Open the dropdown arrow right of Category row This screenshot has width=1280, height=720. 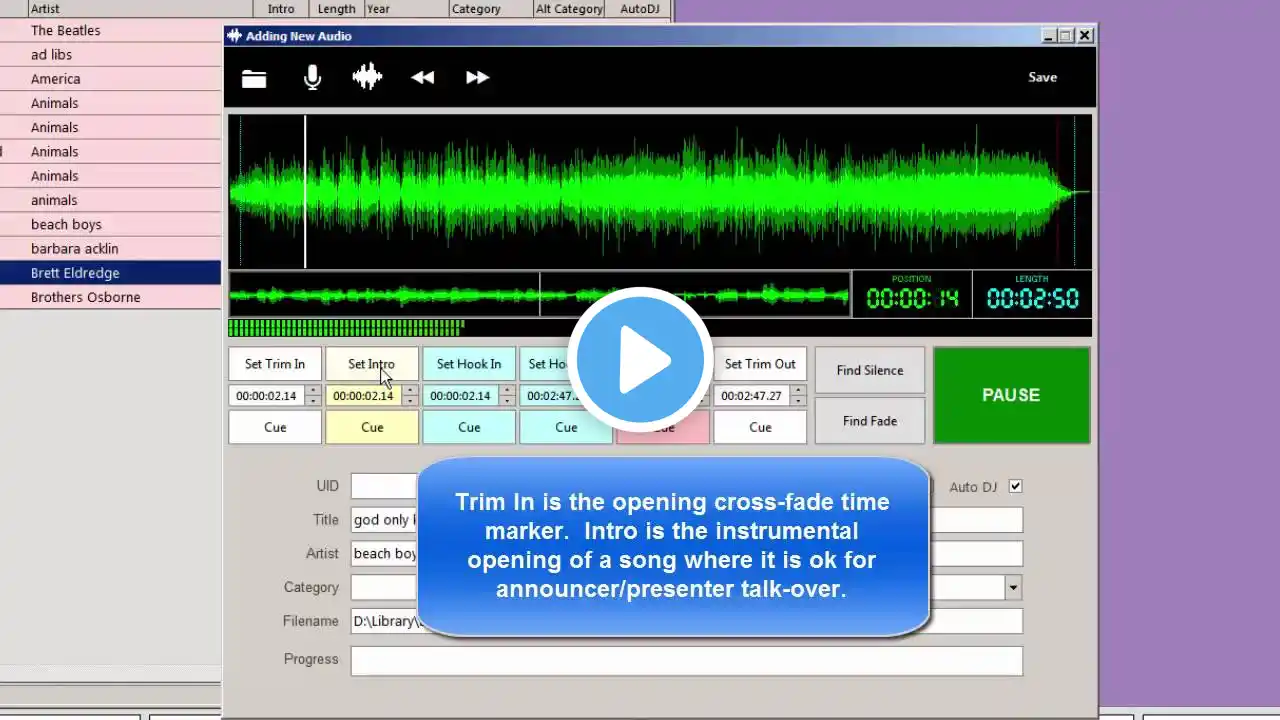(1014, 587)
